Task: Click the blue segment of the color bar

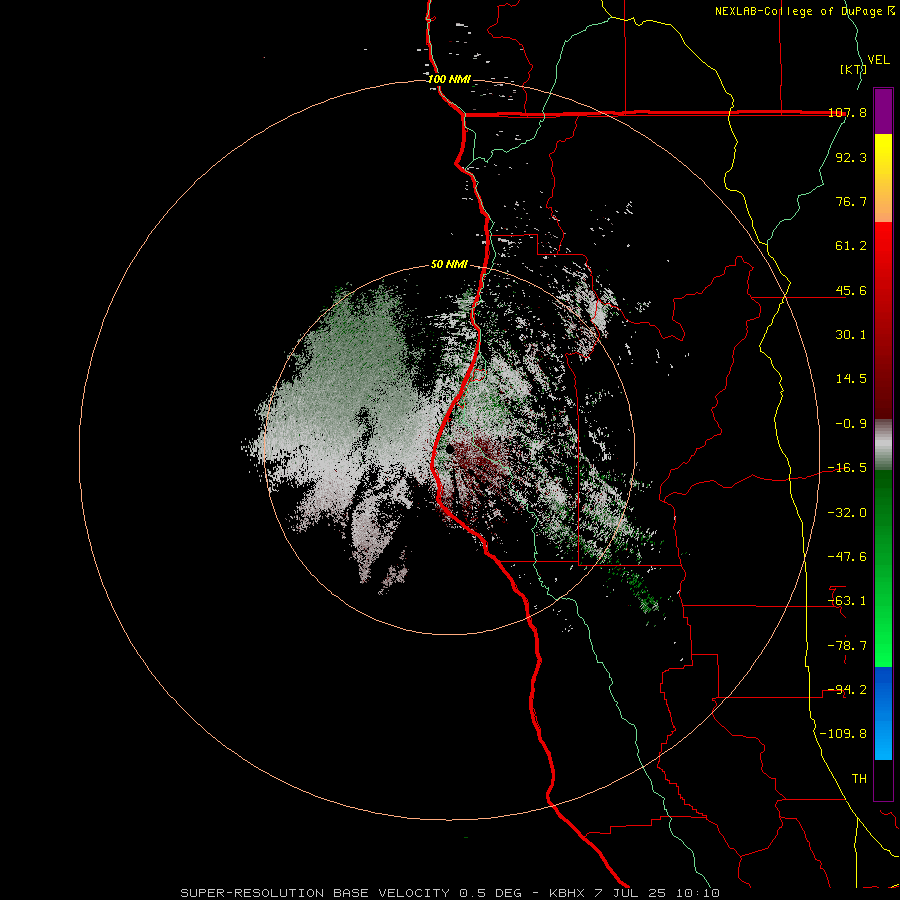Action: [883, 713]
